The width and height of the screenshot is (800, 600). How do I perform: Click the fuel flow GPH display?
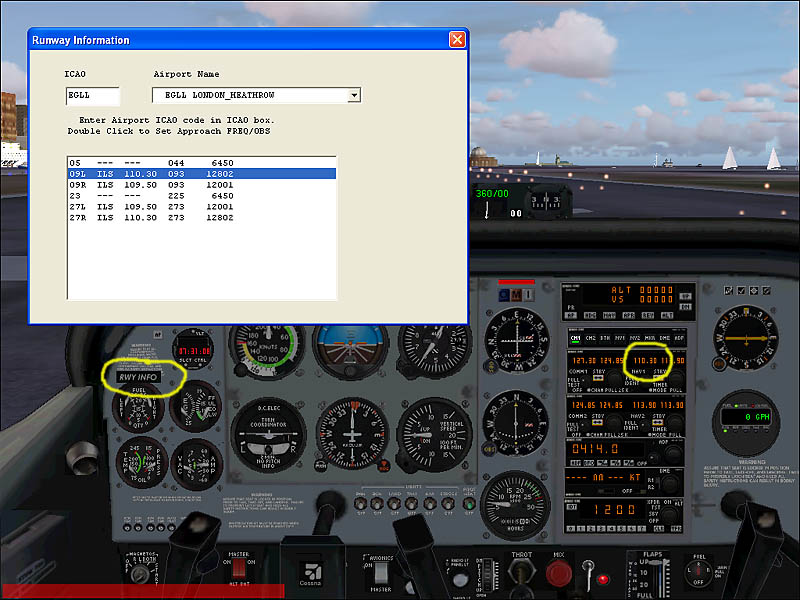(746, 417)
